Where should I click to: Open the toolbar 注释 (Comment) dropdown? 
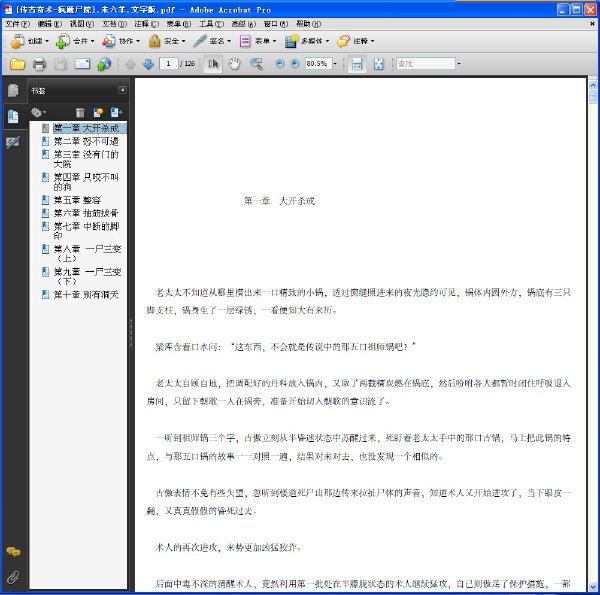[x=355, y=41]
